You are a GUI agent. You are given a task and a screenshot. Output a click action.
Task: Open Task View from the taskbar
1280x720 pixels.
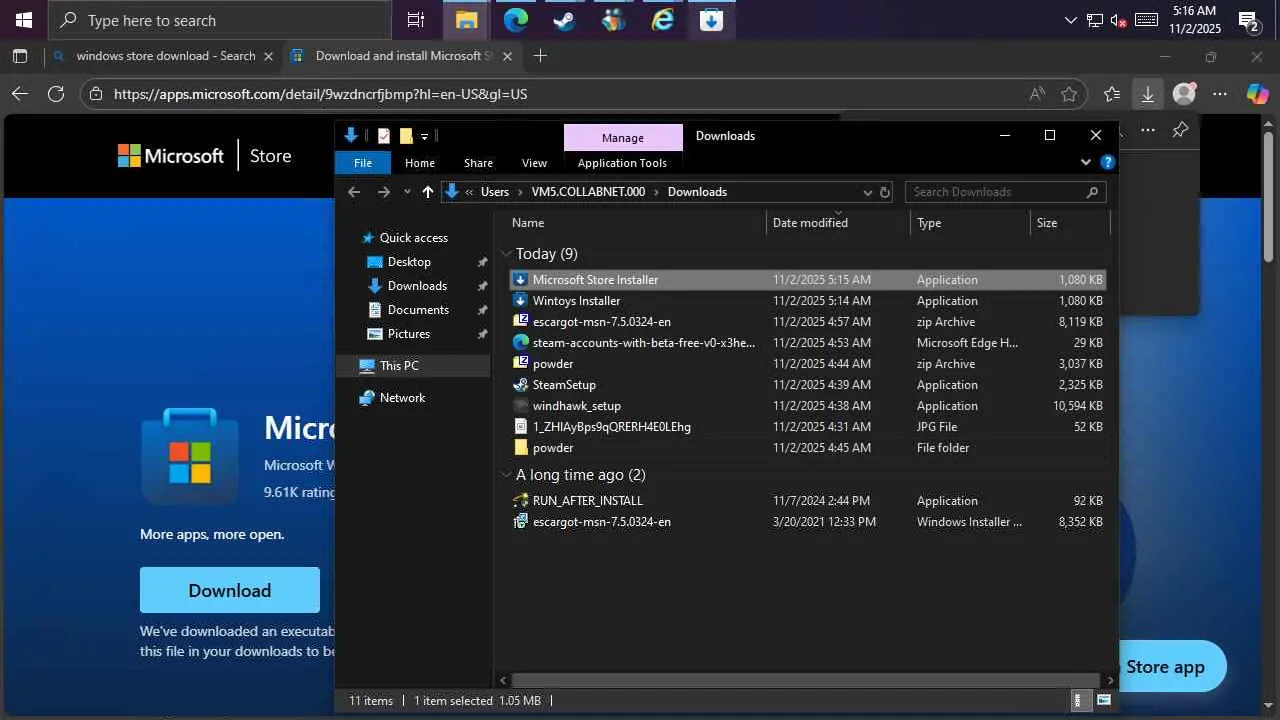pos(415,20)
